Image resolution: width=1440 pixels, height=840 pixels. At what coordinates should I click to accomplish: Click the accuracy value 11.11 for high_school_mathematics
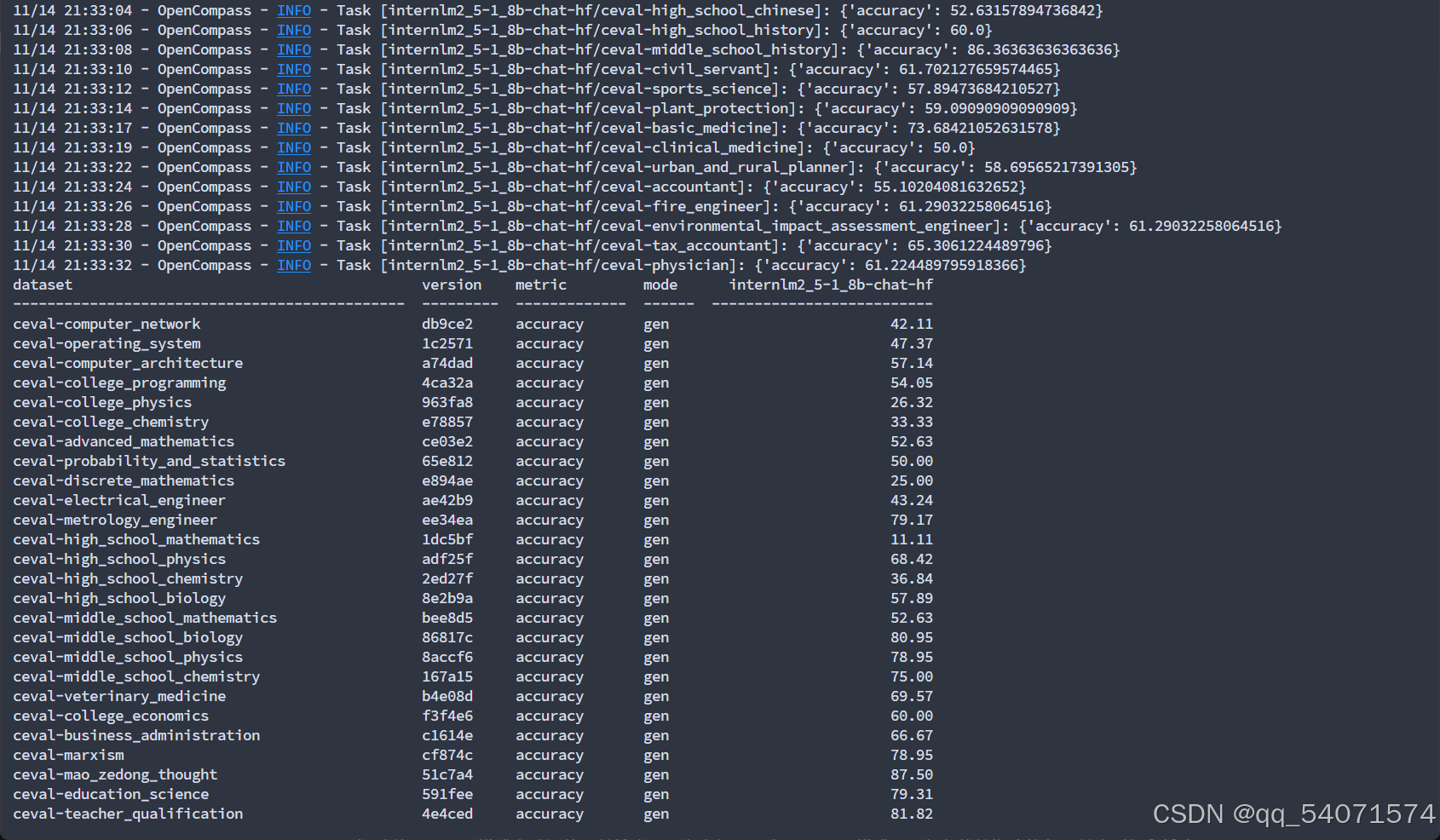point(912,539)
